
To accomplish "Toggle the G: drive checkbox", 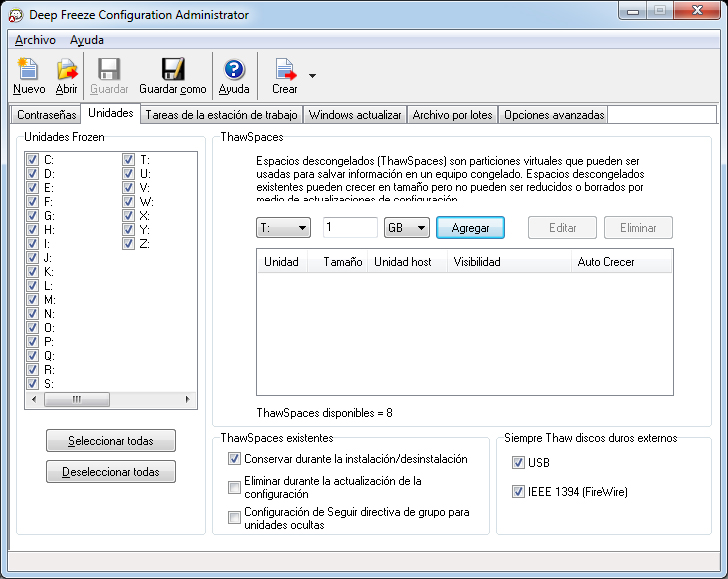I will point(32,215).
